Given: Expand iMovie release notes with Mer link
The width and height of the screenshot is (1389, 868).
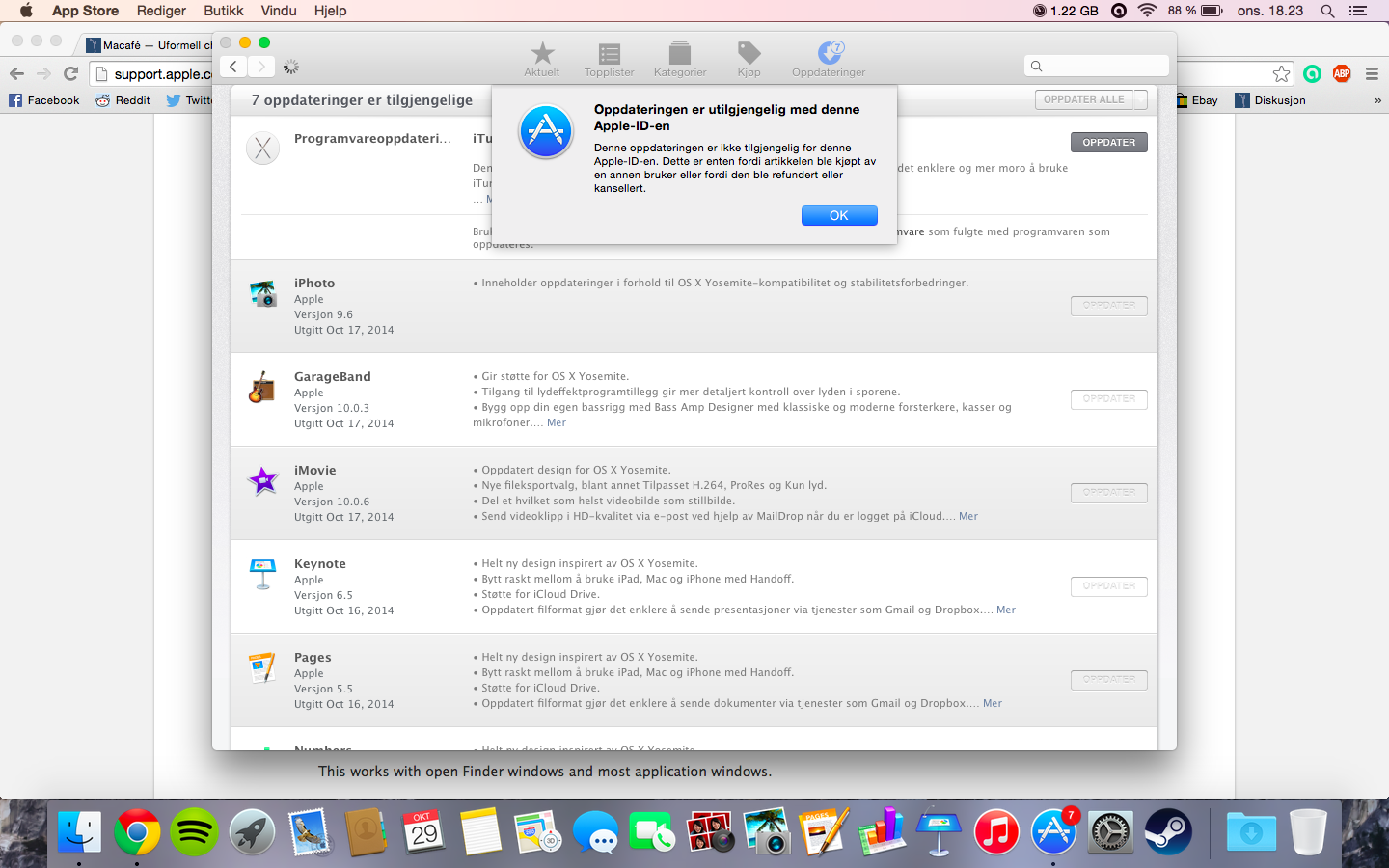Looking at the screenshot, I should (x=968, y=516).
